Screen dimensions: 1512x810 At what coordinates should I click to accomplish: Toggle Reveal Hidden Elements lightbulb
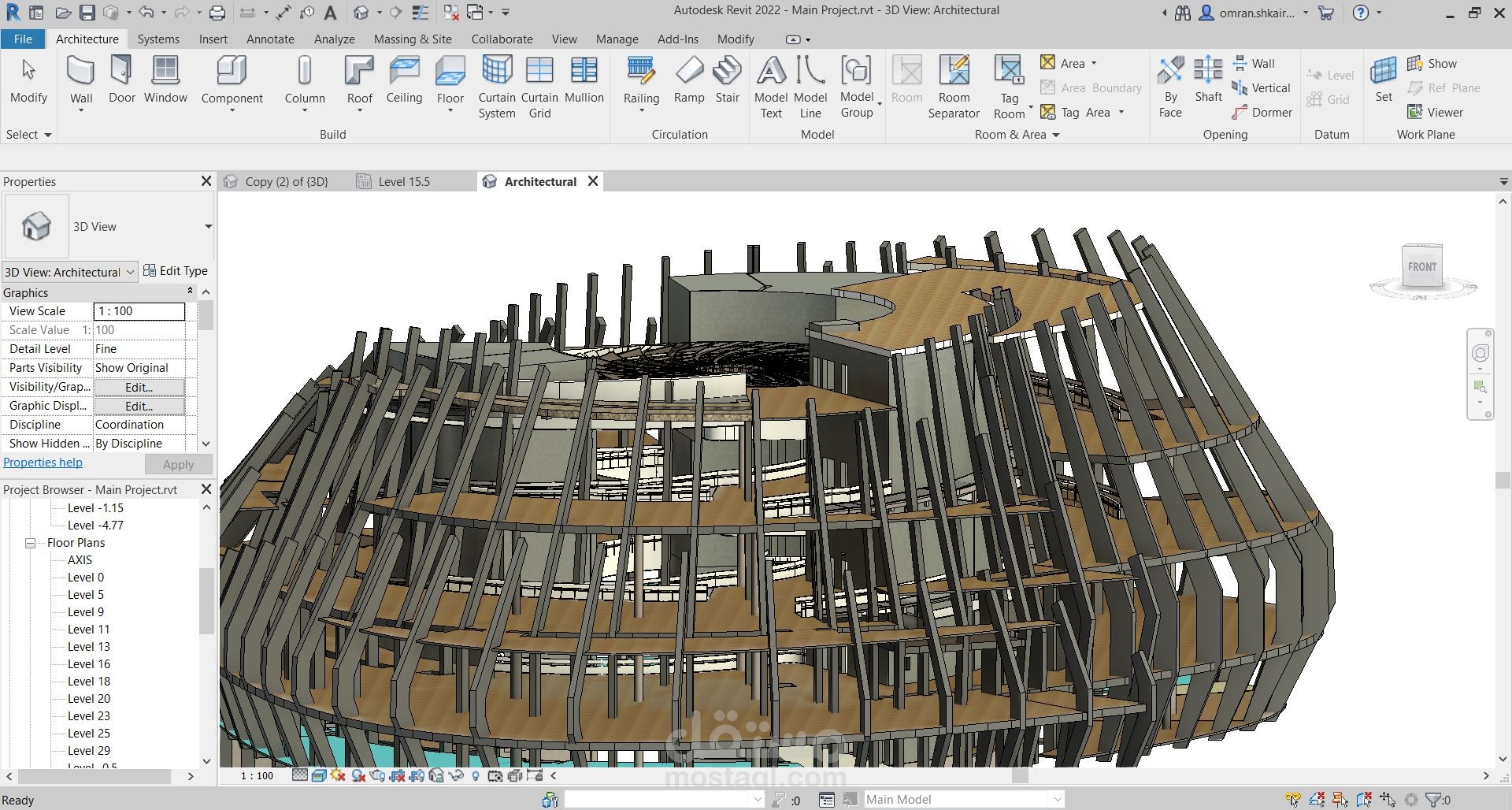tap(476, 775)
